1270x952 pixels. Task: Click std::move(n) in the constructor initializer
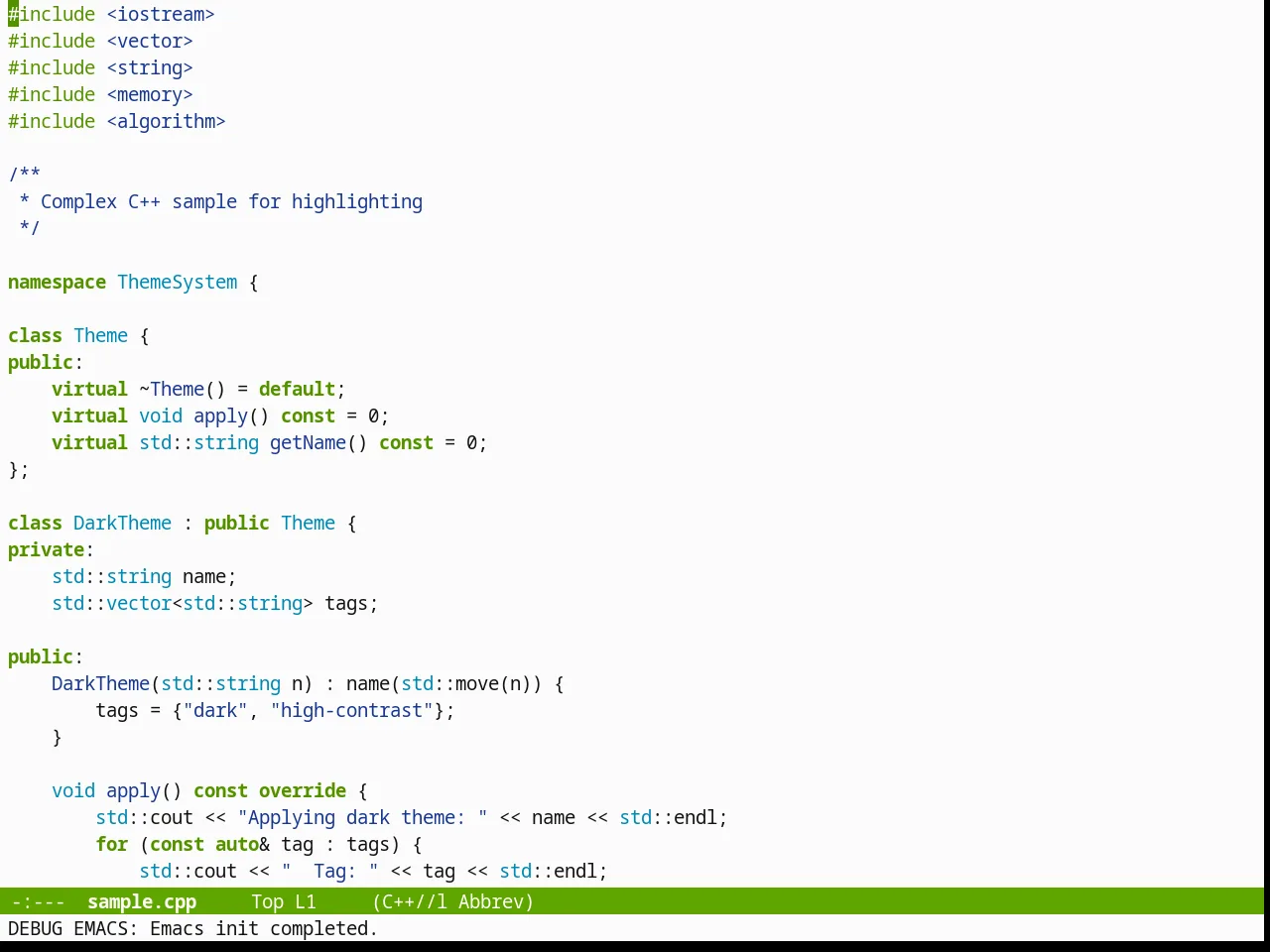point(466,683)
